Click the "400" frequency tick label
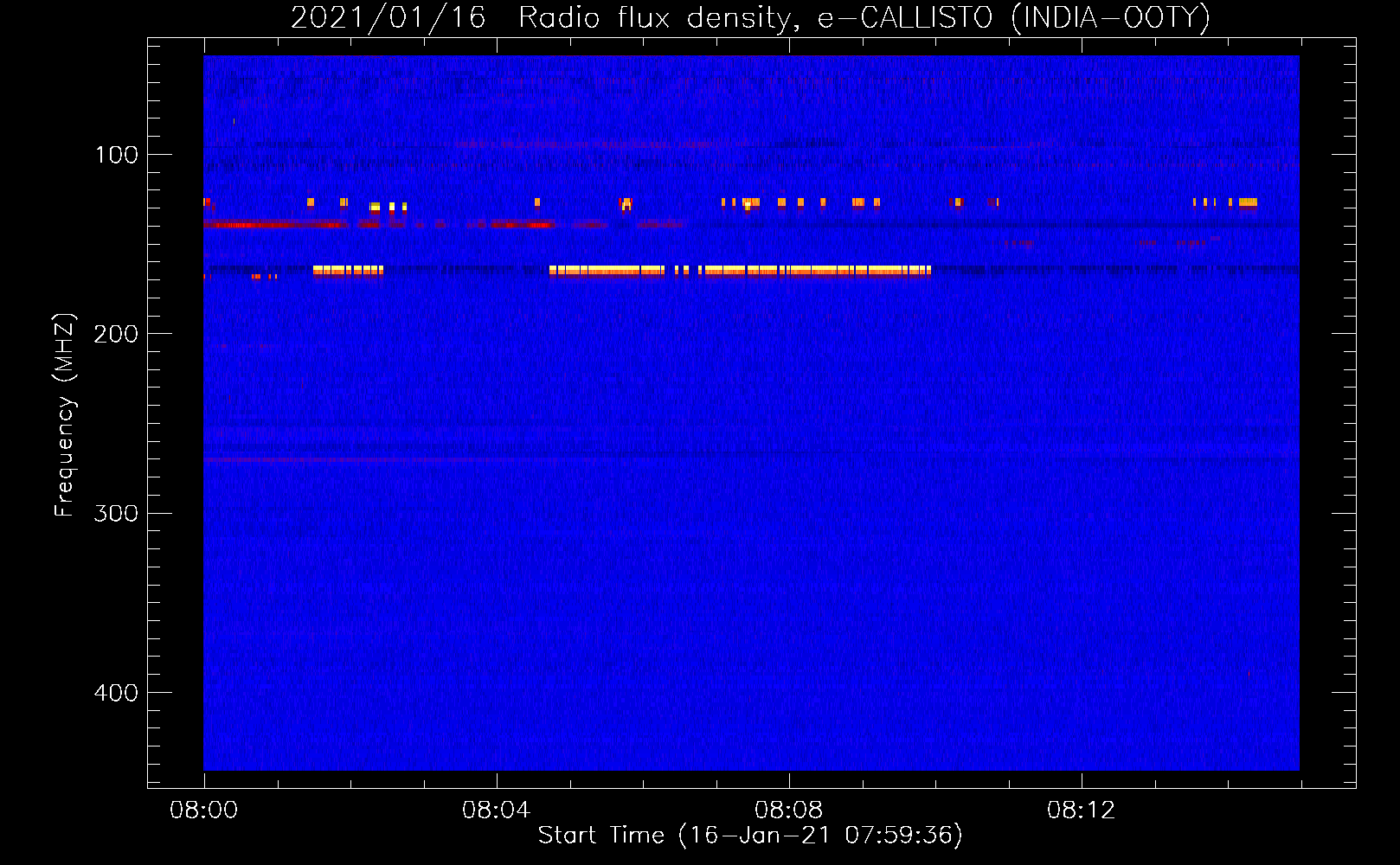This screenshot has height=865, width=1400. (x=116, y=693)
